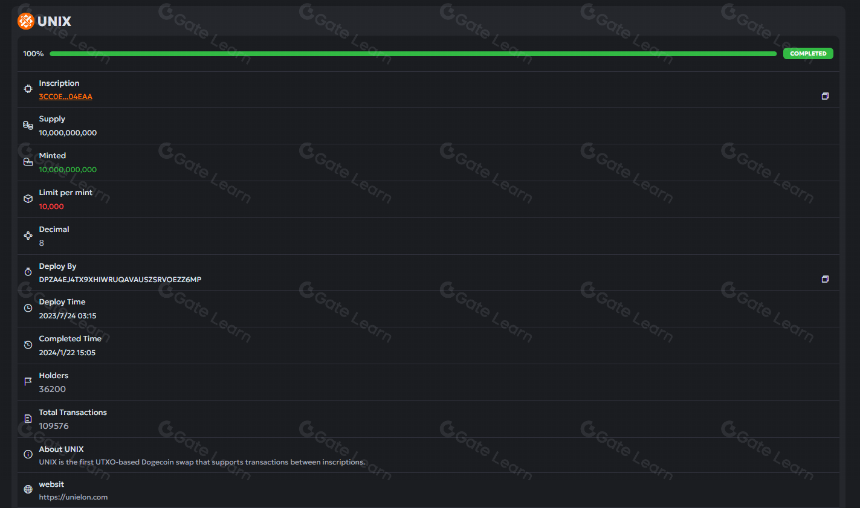Click the Inscription label
860x508 pixels.
(59, 83)
